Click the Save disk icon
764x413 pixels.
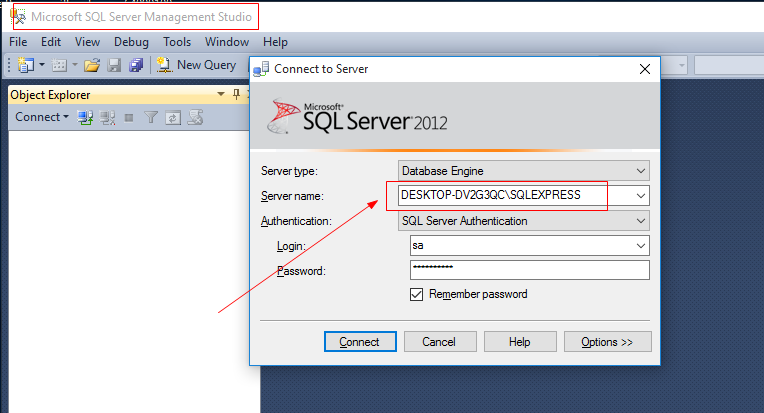[x=114, y=65]
